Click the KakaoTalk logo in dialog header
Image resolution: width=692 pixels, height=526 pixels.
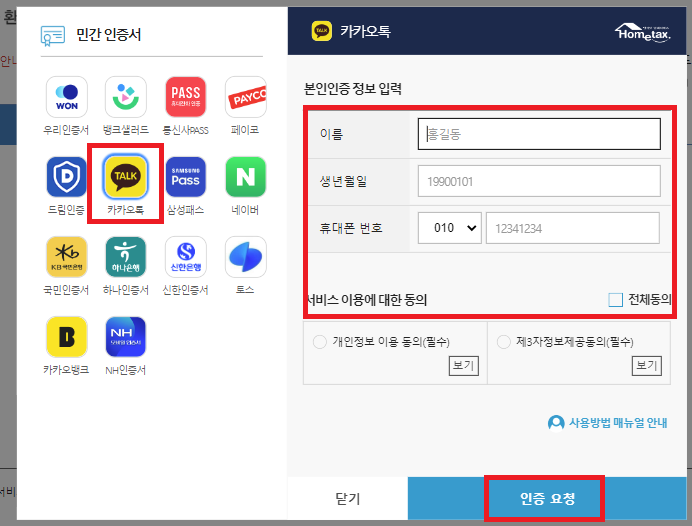(322, 31)
